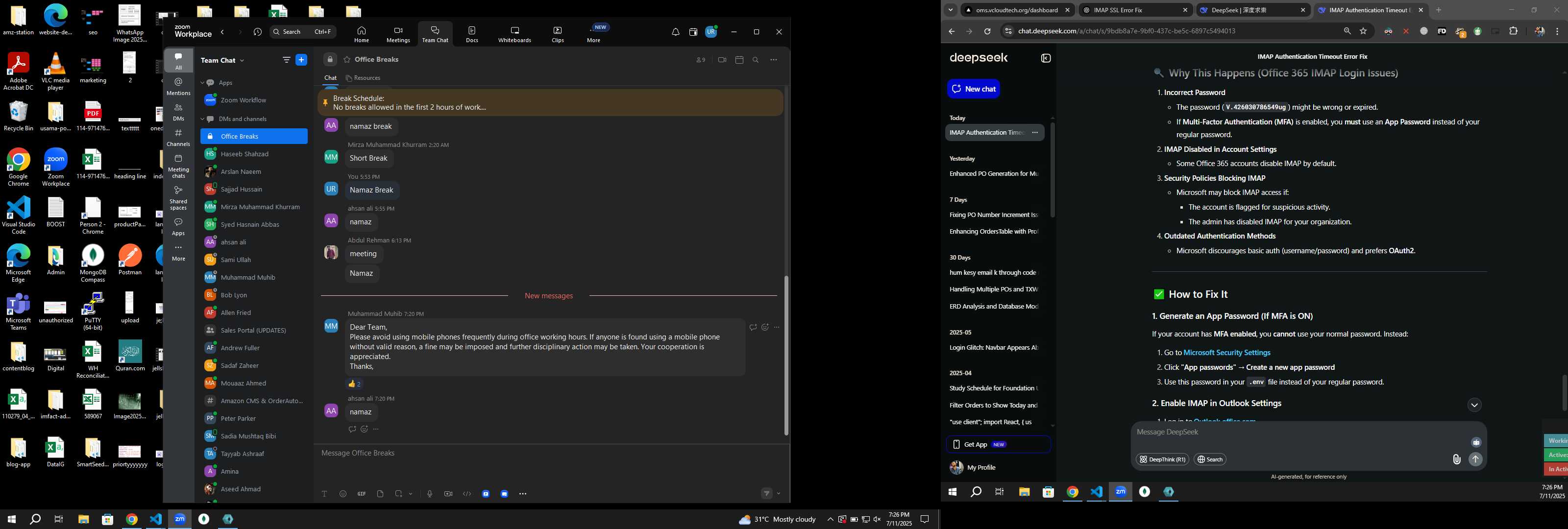Image resolution: width=1568 pixels, height=529 pixels.
Task: Click DeepSeek send arrow button
Action: click(1475, 459)
